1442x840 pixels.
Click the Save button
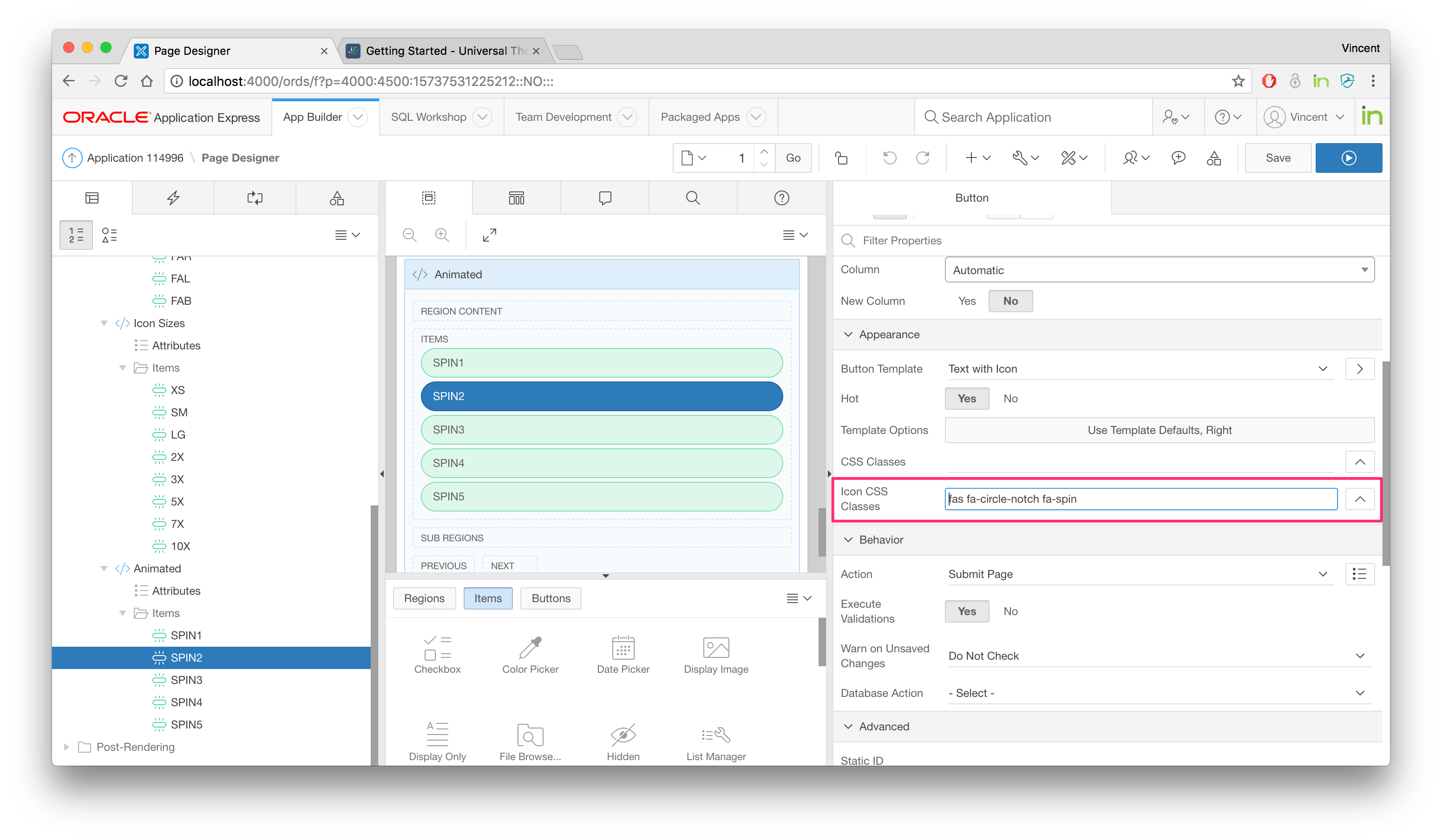point(1277,158)
